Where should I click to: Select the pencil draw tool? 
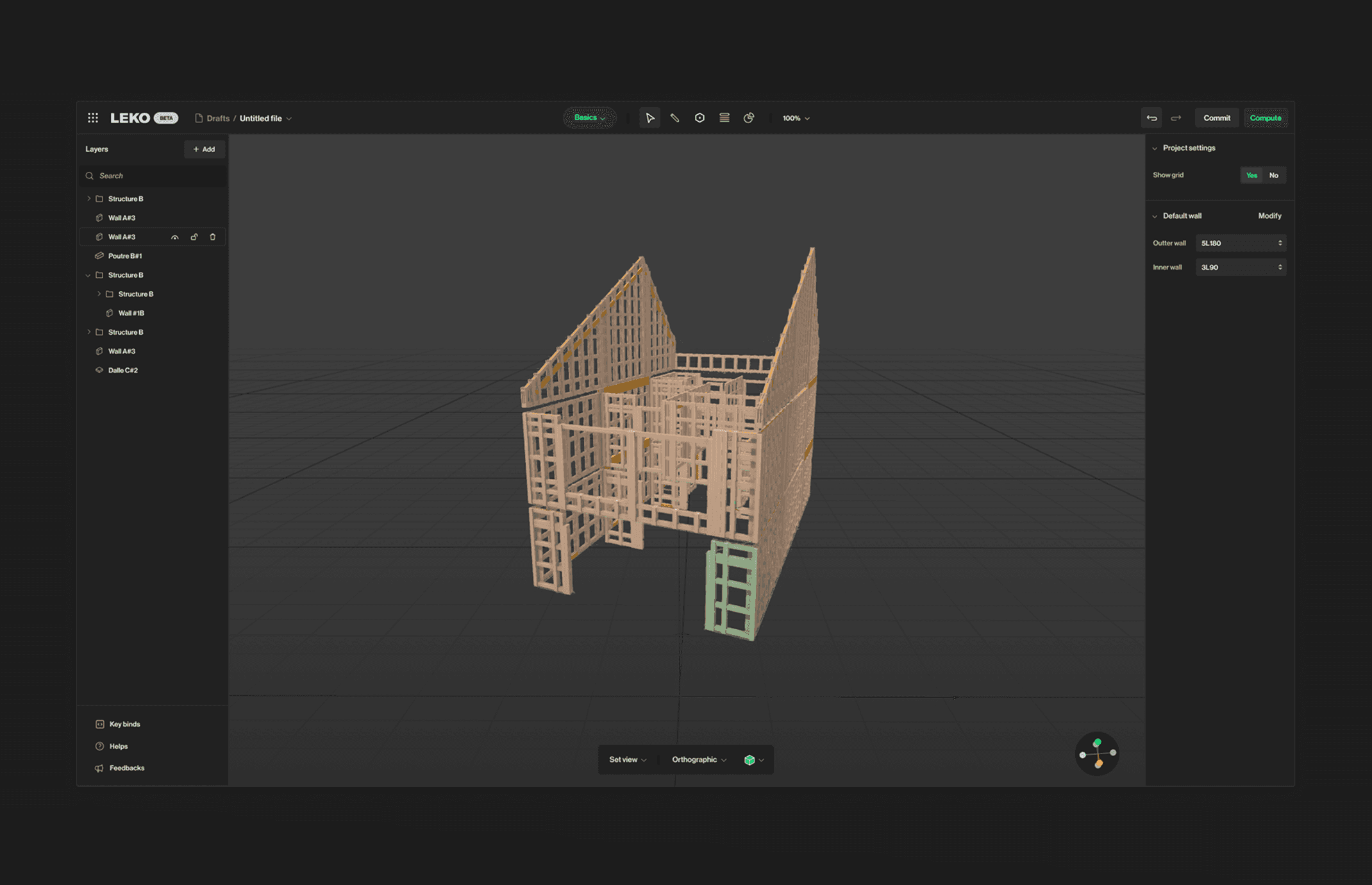tap(674, 118)
